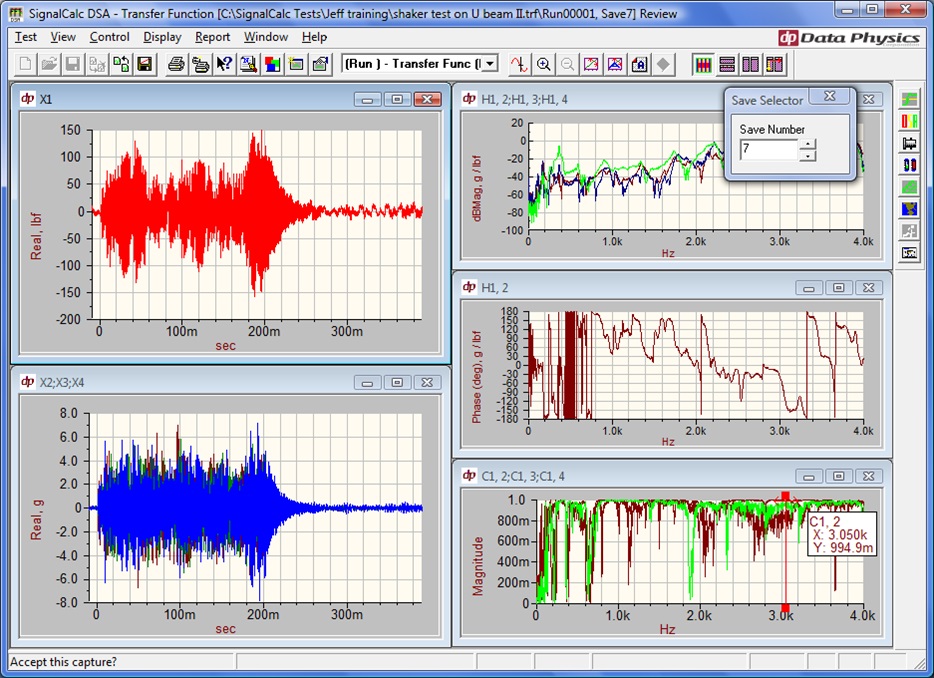Image resolution: width=934 pixels, height=678 pixels.
Task: Click the 'Phase (deg), g / lbf' axis label
Action: point(476,377)
